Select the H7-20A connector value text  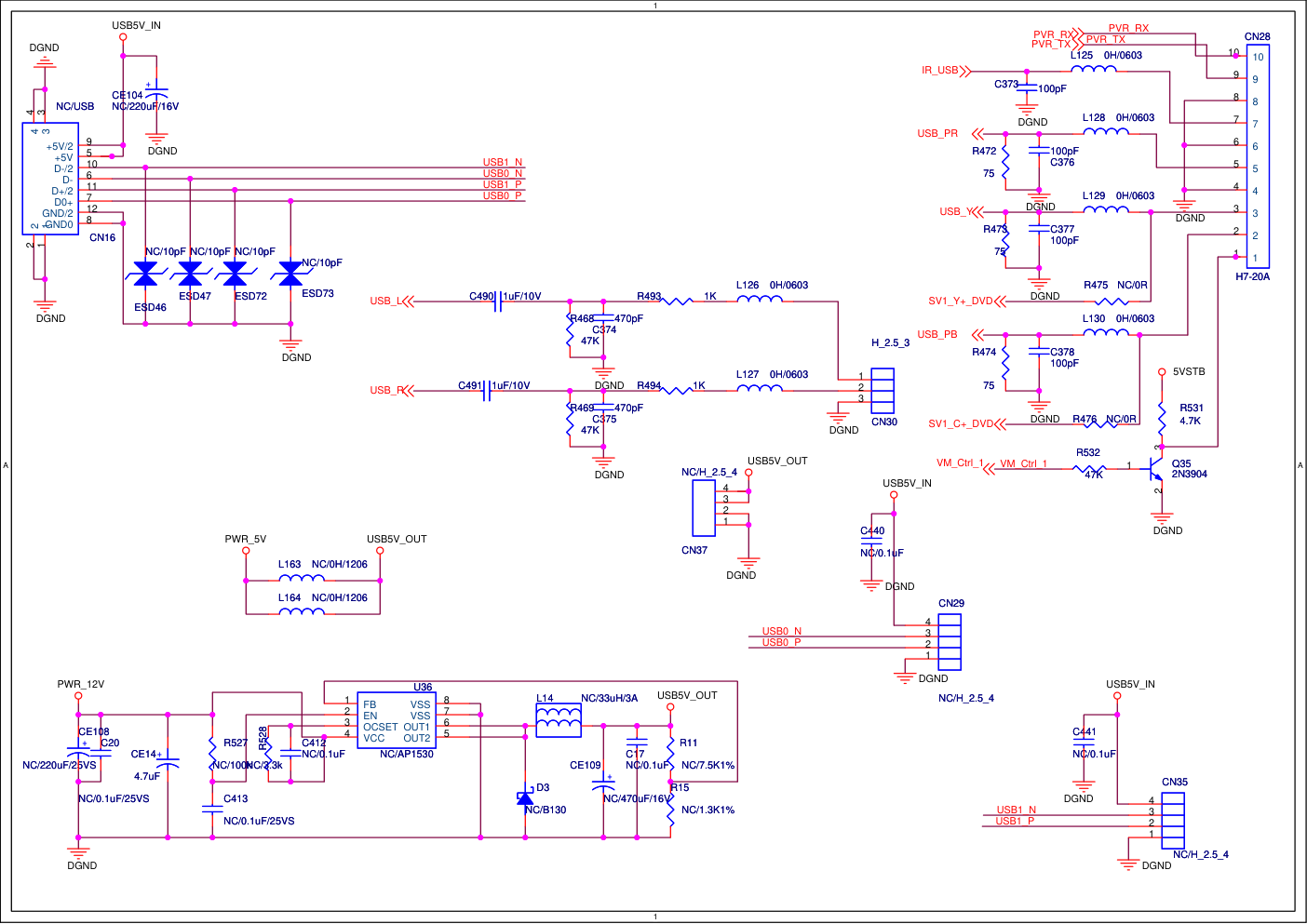click(x=1252, y=276)
